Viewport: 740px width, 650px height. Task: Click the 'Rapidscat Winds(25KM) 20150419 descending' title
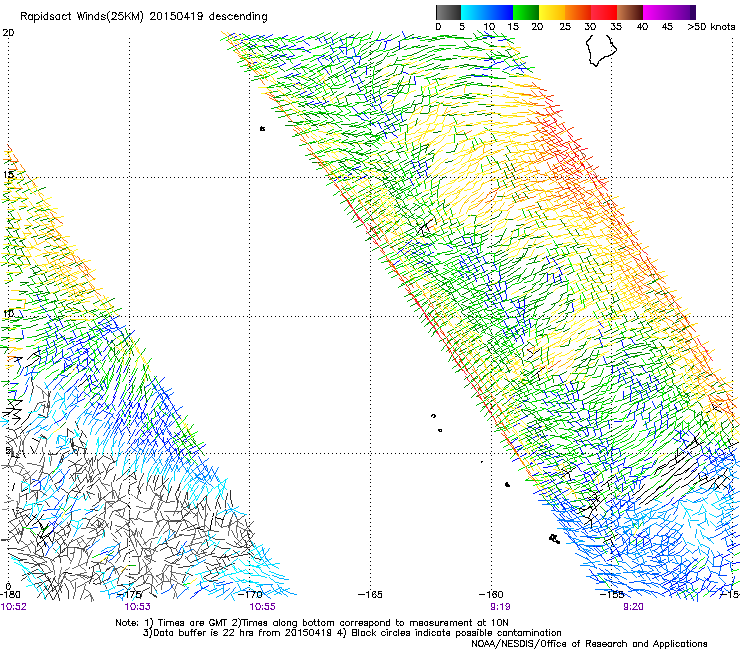(x=143, y=17)
